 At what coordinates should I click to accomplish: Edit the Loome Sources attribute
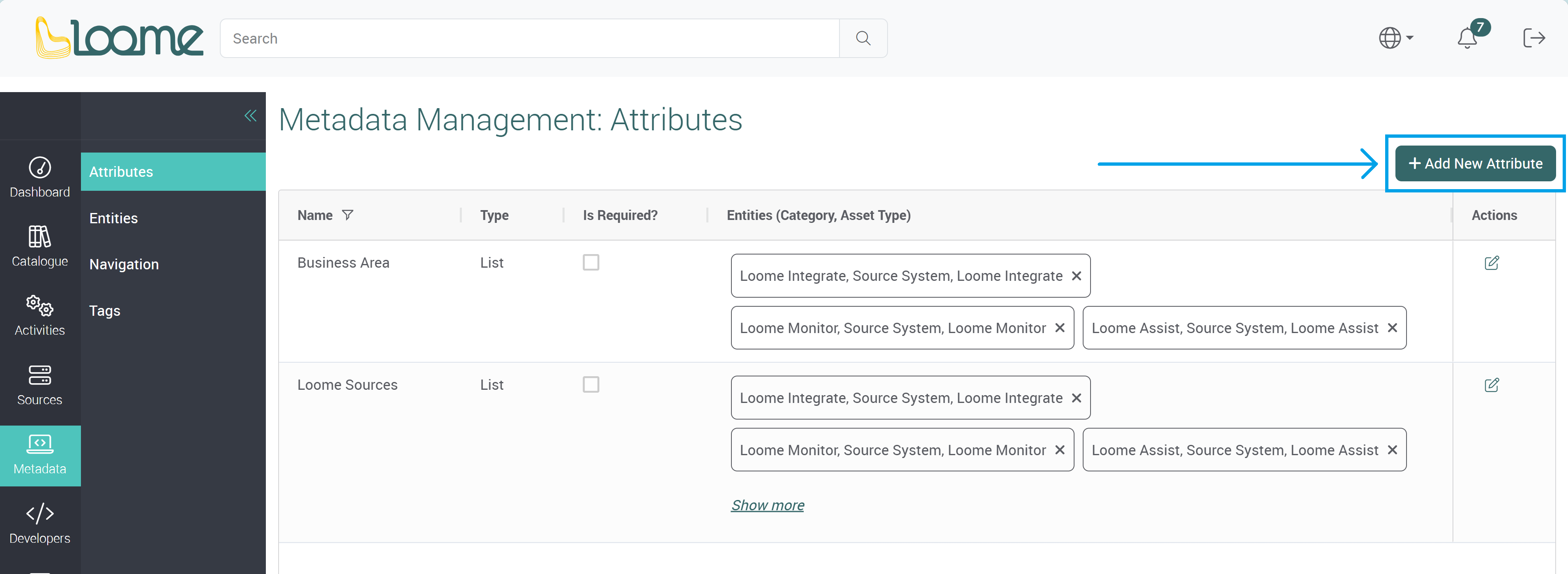point(1491,385)
